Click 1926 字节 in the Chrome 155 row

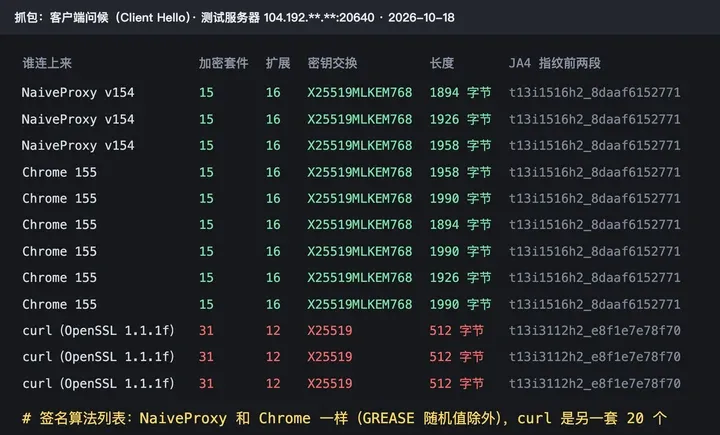pyautogui.click(x=460, y=277)
